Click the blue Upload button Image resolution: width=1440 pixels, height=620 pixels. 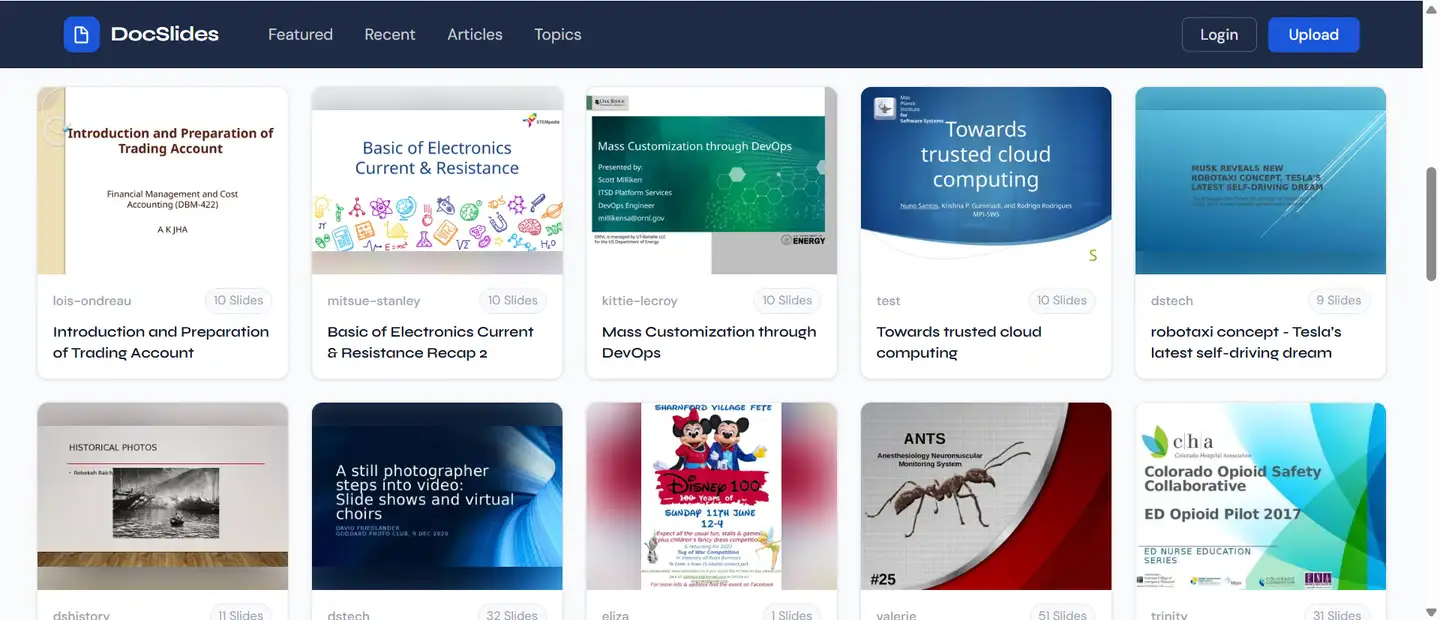(x=1314, y=34)
